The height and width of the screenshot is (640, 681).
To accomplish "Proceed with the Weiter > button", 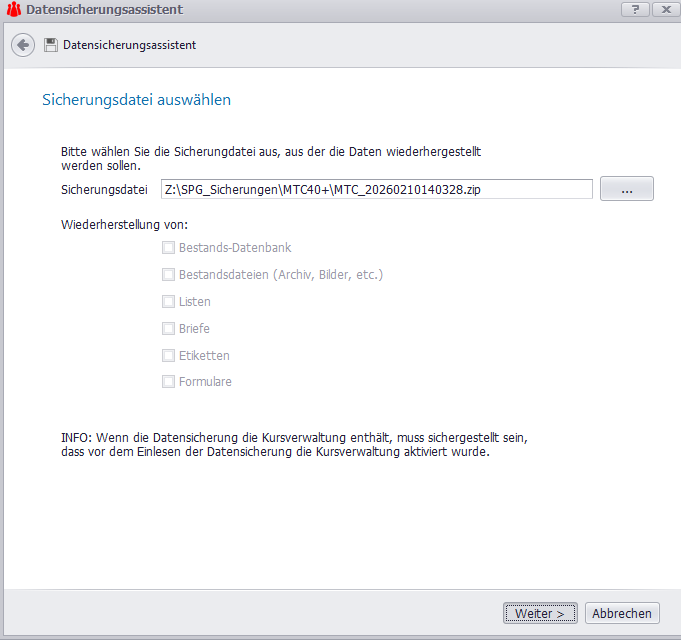I will pyautogui.click(x=540, y=613).
